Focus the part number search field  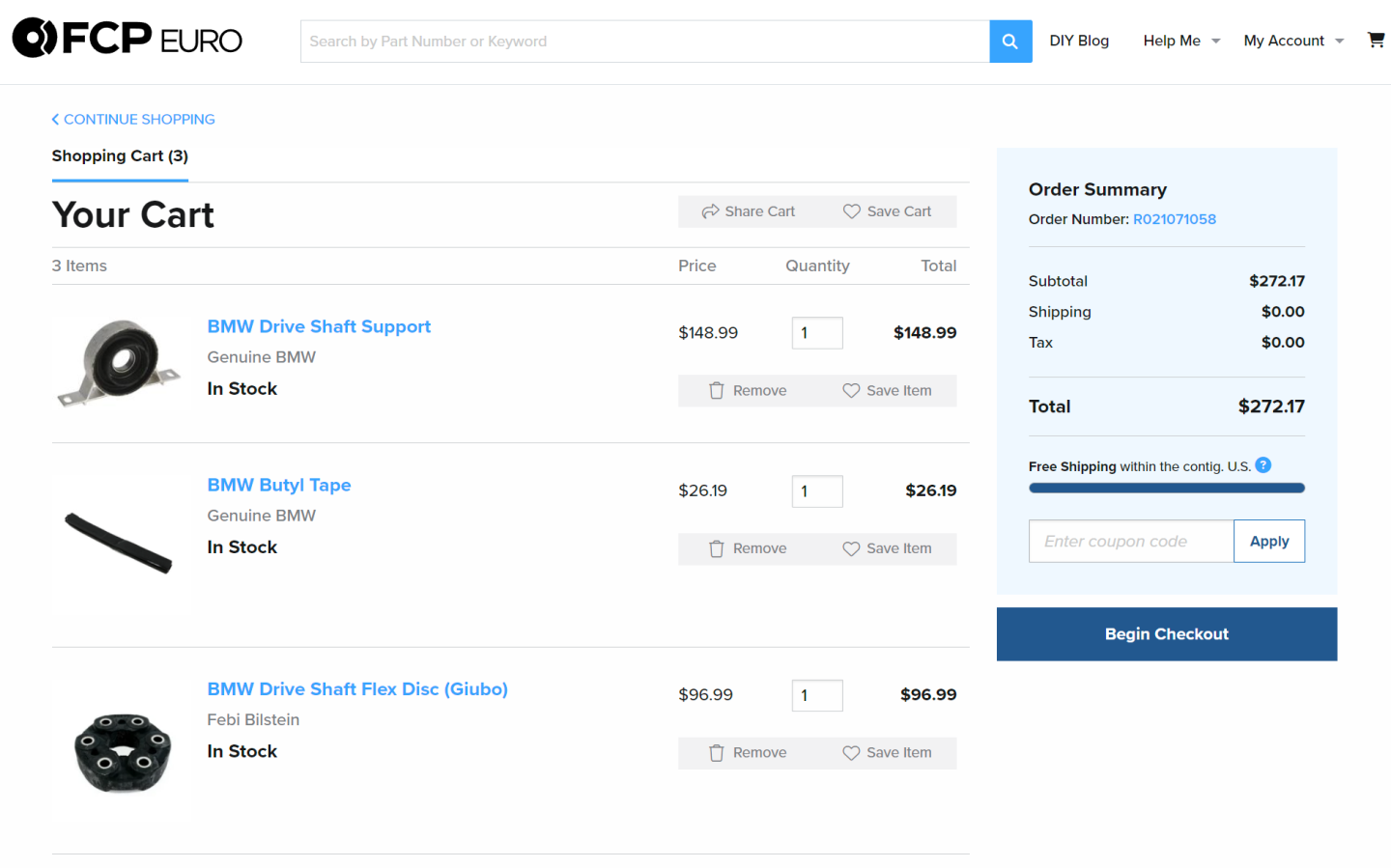tap(645, 42)
